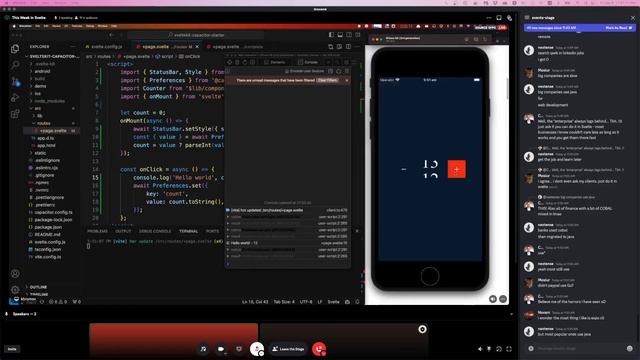Switch to the TERMINAL panel tab

coord(189,231)
